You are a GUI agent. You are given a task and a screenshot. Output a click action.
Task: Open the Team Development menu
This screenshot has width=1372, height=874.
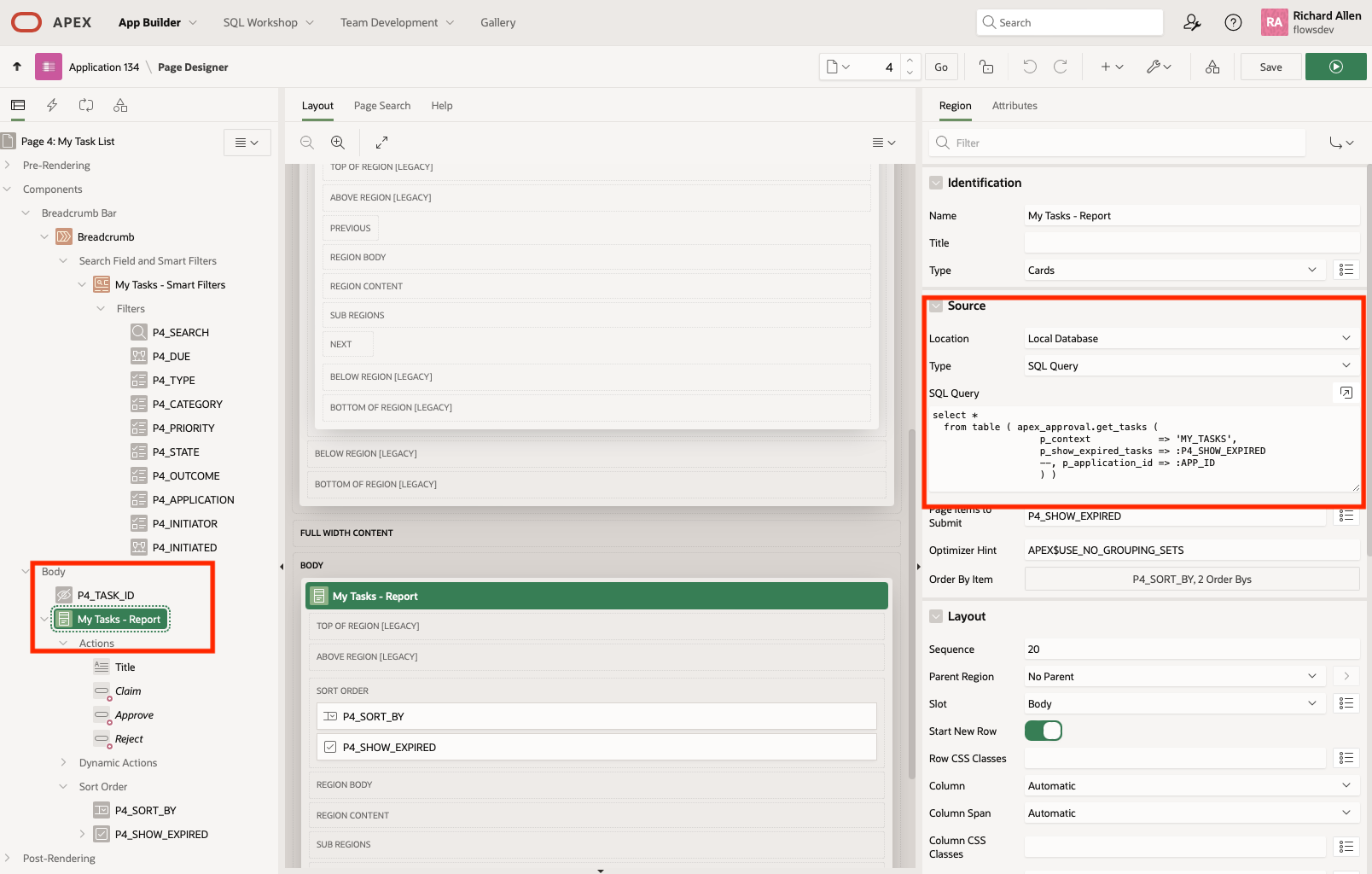click(397, 22)
